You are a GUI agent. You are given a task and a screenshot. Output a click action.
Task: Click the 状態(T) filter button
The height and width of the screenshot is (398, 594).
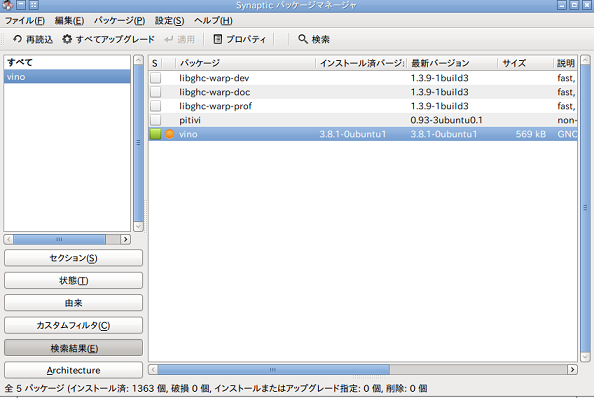(73, 281)
